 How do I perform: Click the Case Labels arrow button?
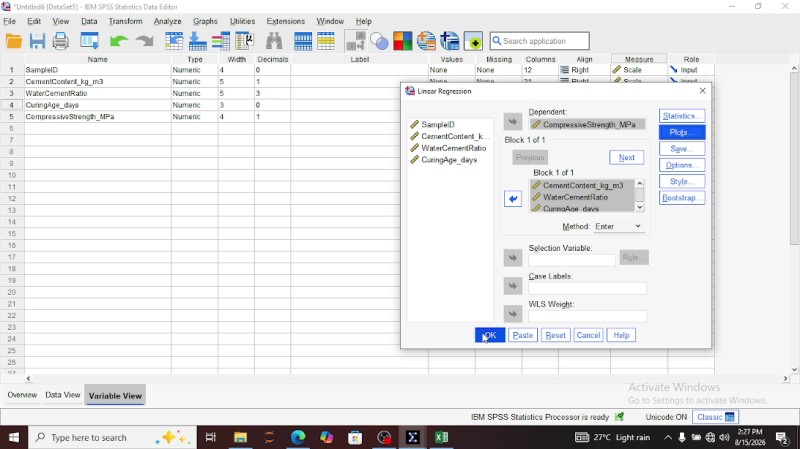[513, 286]
